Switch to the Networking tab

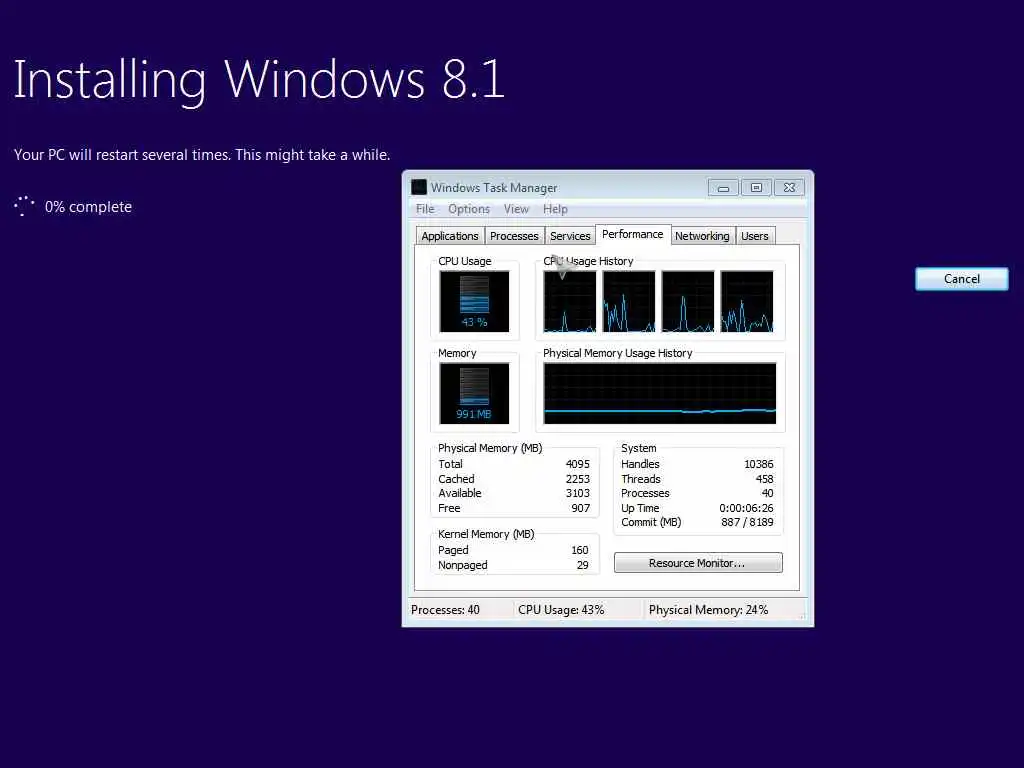point(702,236)
